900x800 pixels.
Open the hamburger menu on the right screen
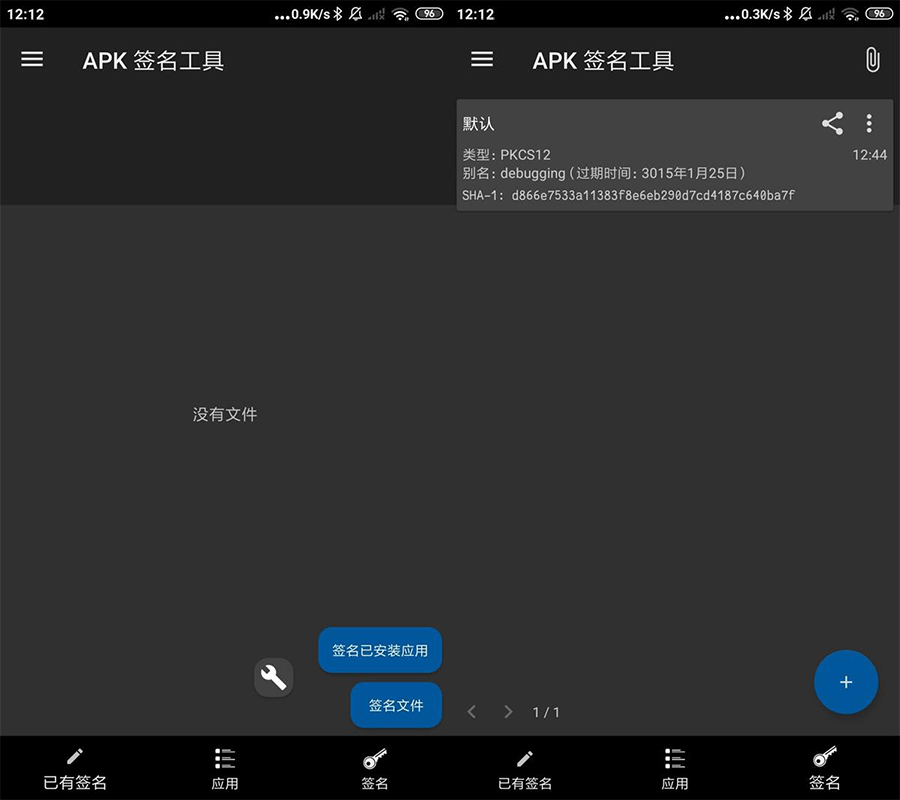482,59
